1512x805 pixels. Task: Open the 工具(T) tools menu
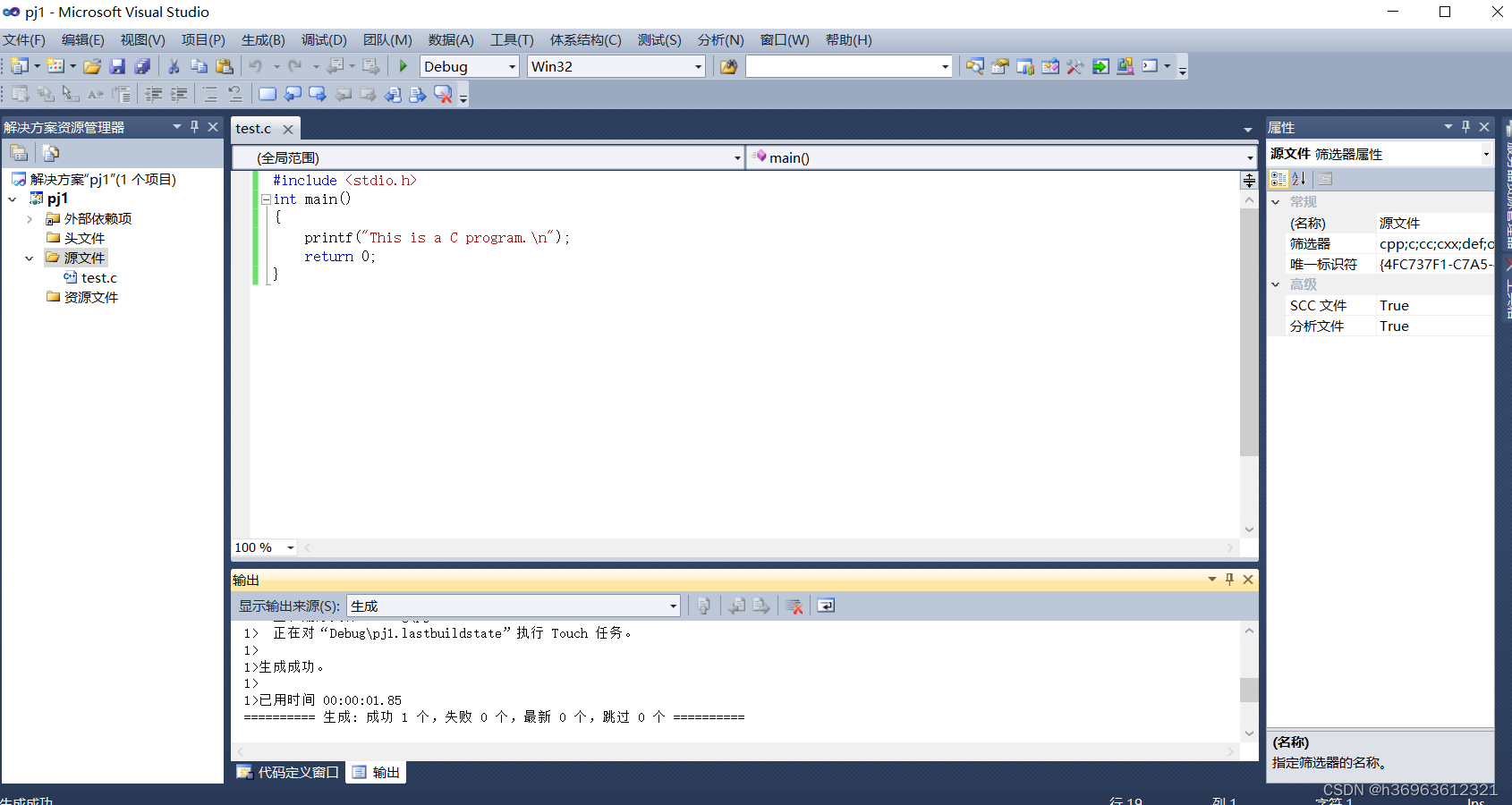(x=512, y=40)
